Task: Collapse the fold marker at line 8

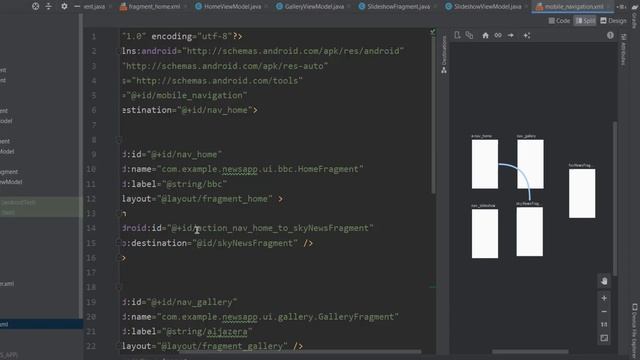Action: [x=119, y=140]
